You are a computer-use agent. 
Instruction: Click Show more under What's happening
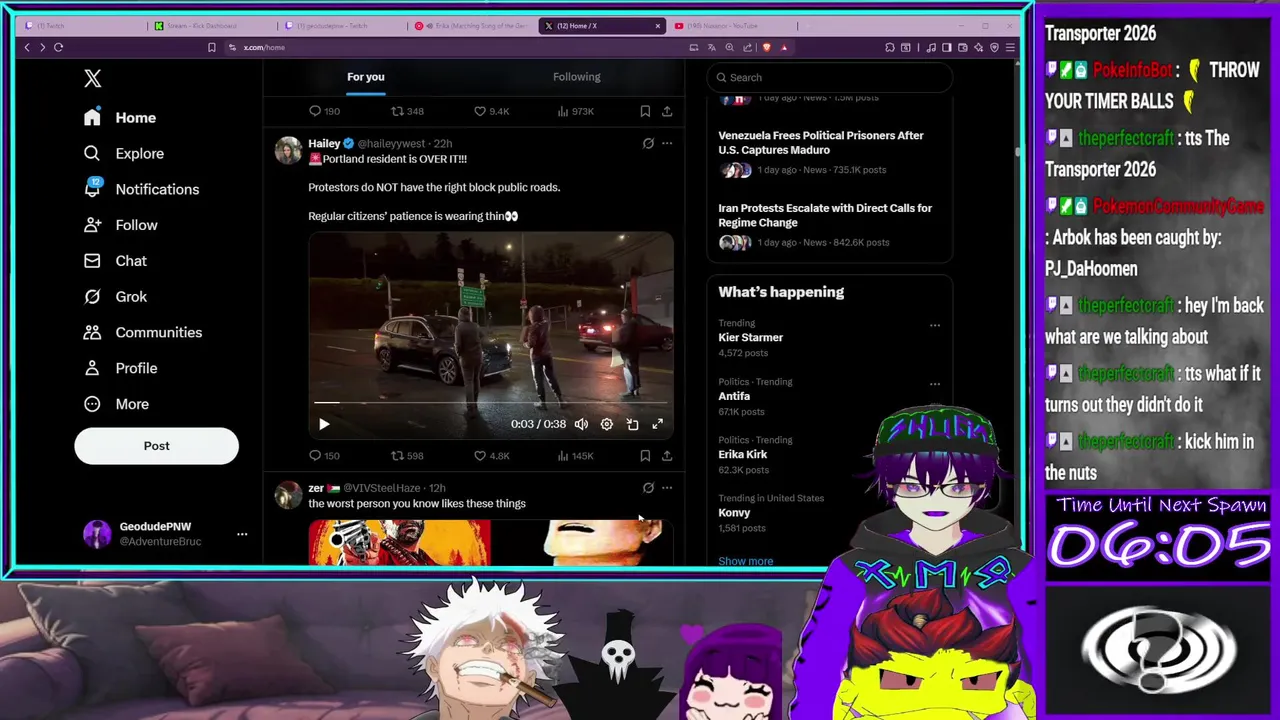[745, 561]
